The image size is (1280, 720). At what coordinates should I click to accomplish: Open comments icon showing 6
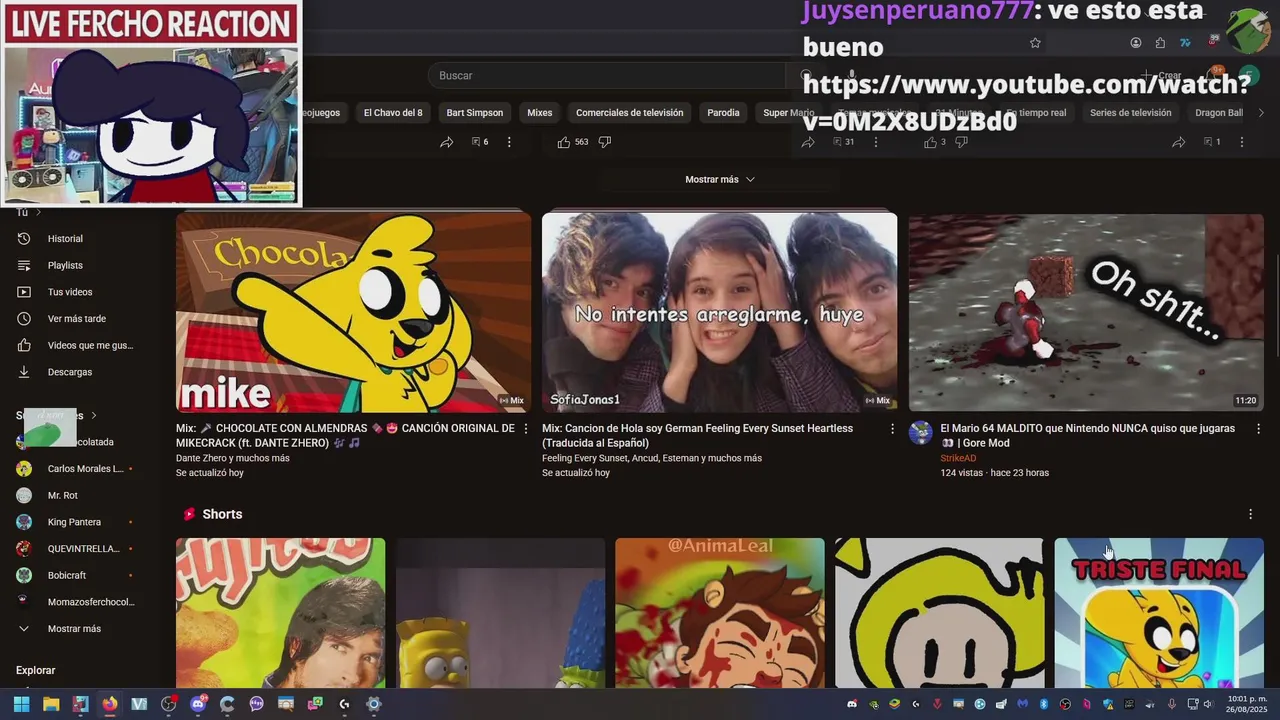pyautogui.click(x=480, y=142)
